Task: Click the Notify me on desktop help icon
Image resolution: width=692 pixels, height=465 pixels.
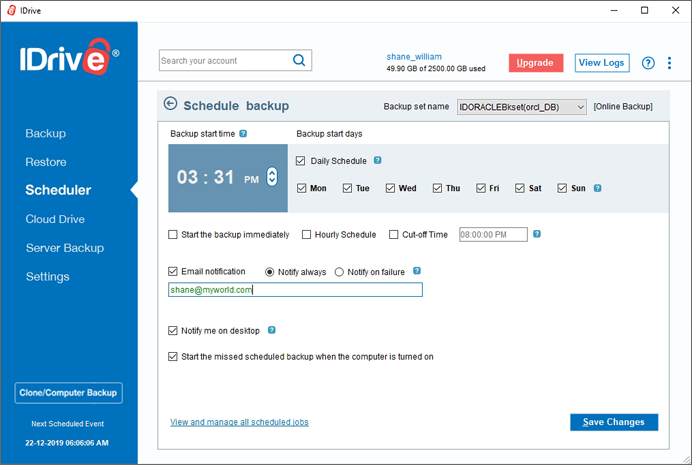Action: pos(272,330)
